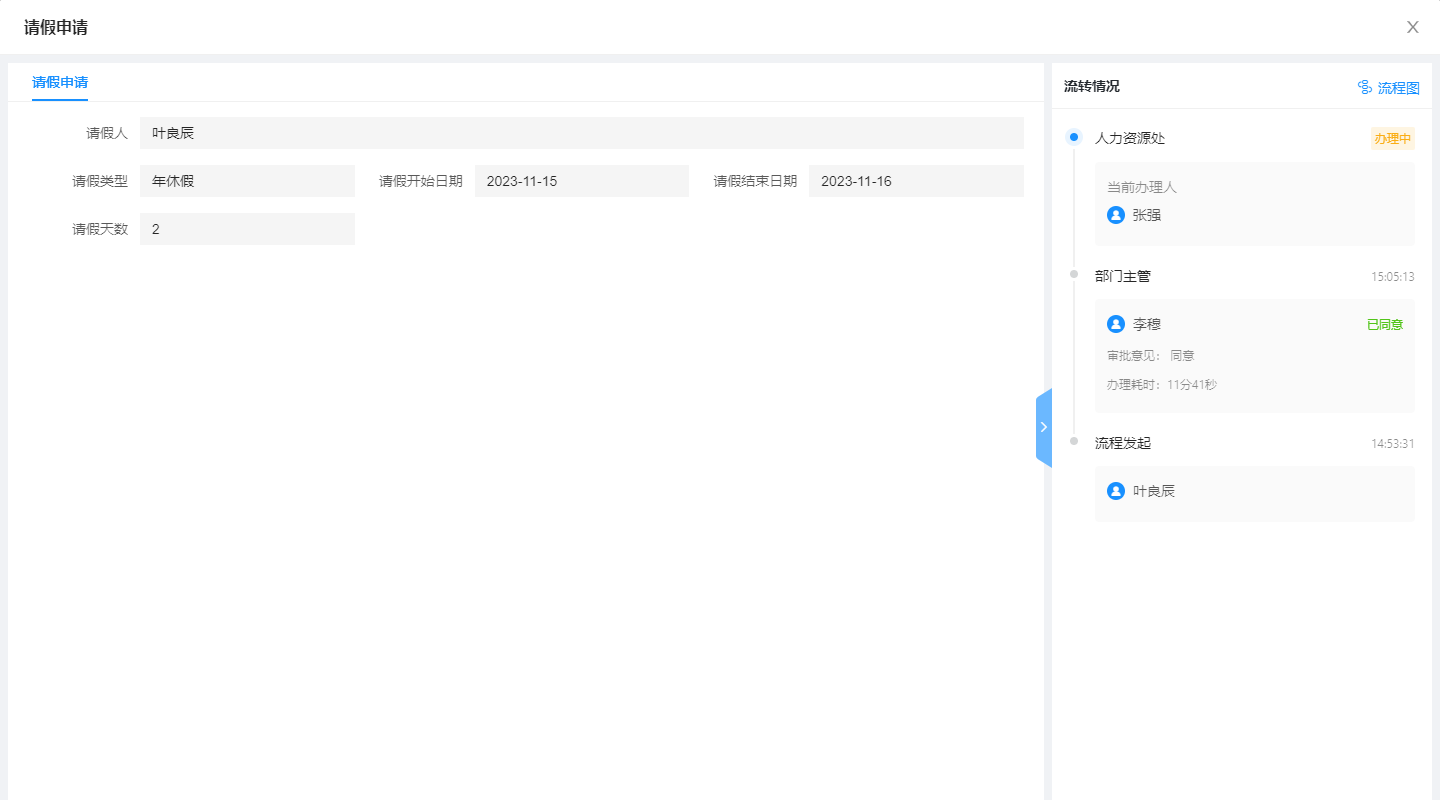
Task: Click 叶良辰's avatar in 流程发起 step
Action: tap(1116, 491)
